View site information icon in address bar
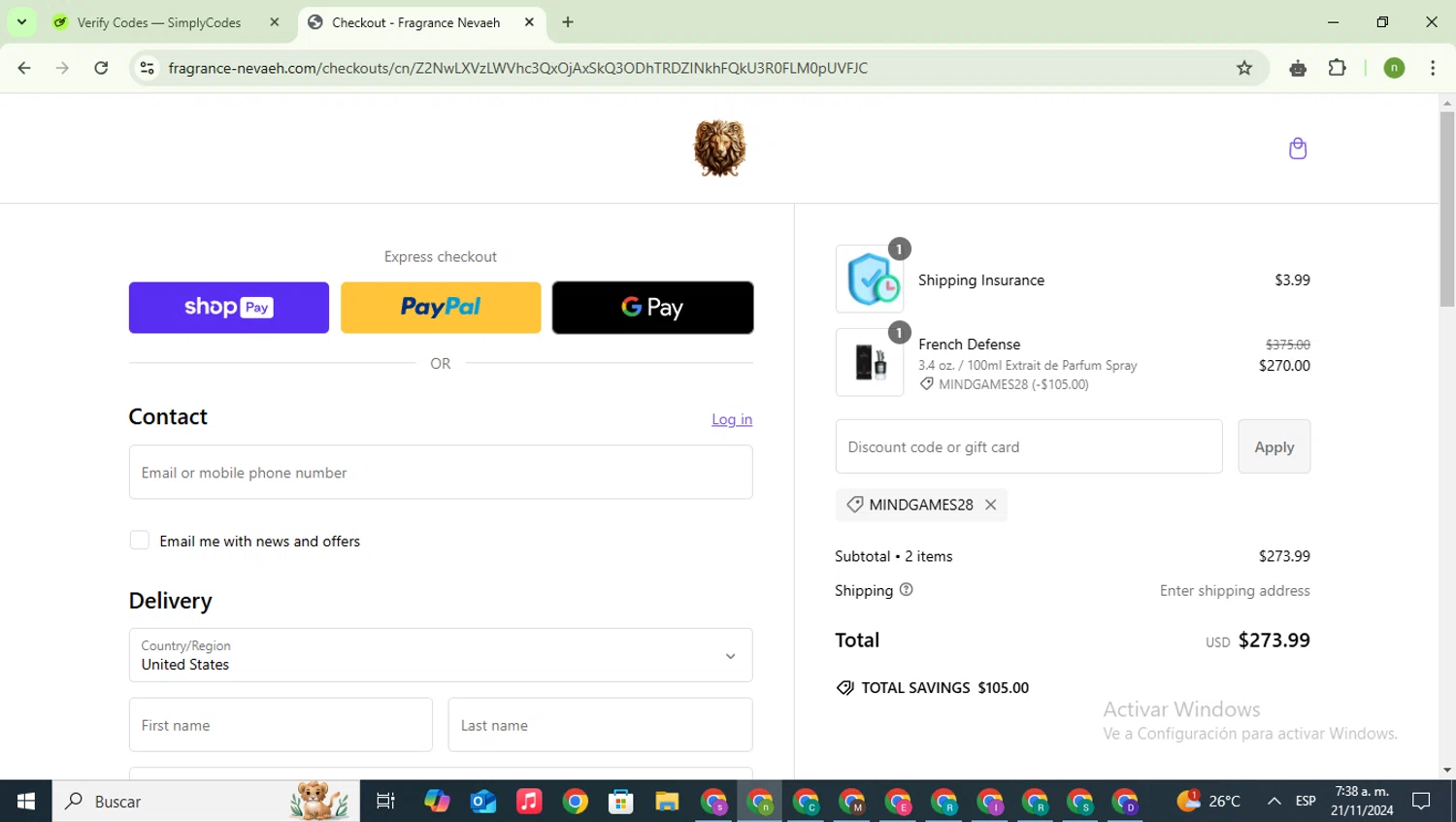This screenshot has width=1456, height=822. 148,68
